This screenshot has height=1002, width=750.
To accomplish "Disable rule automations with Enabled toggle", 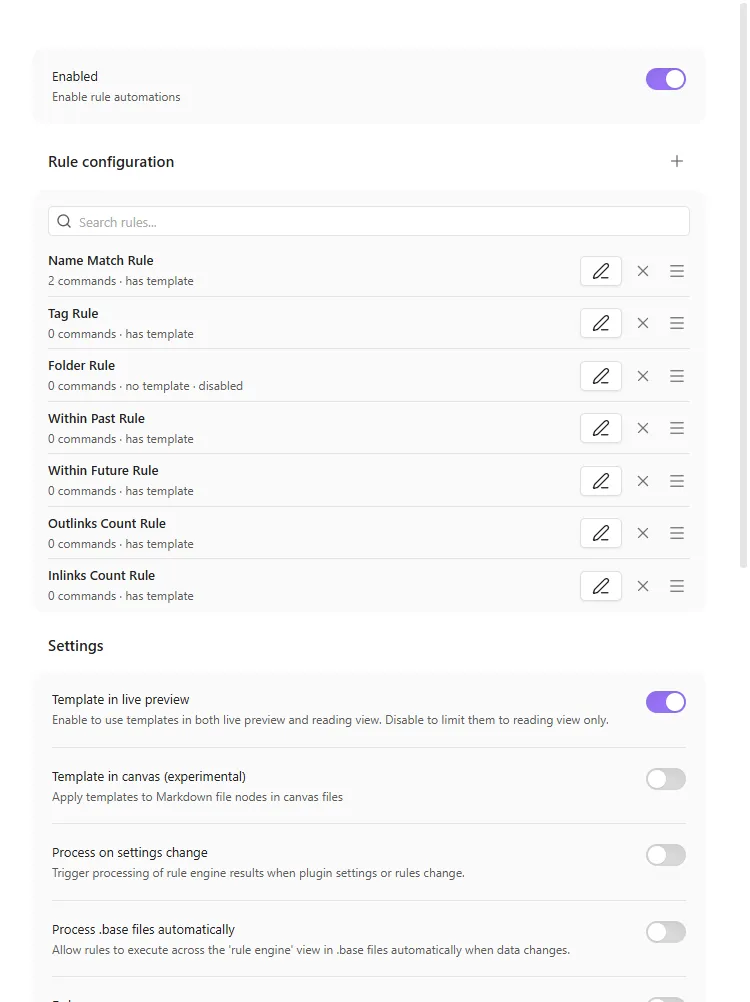I will (666, 79).
